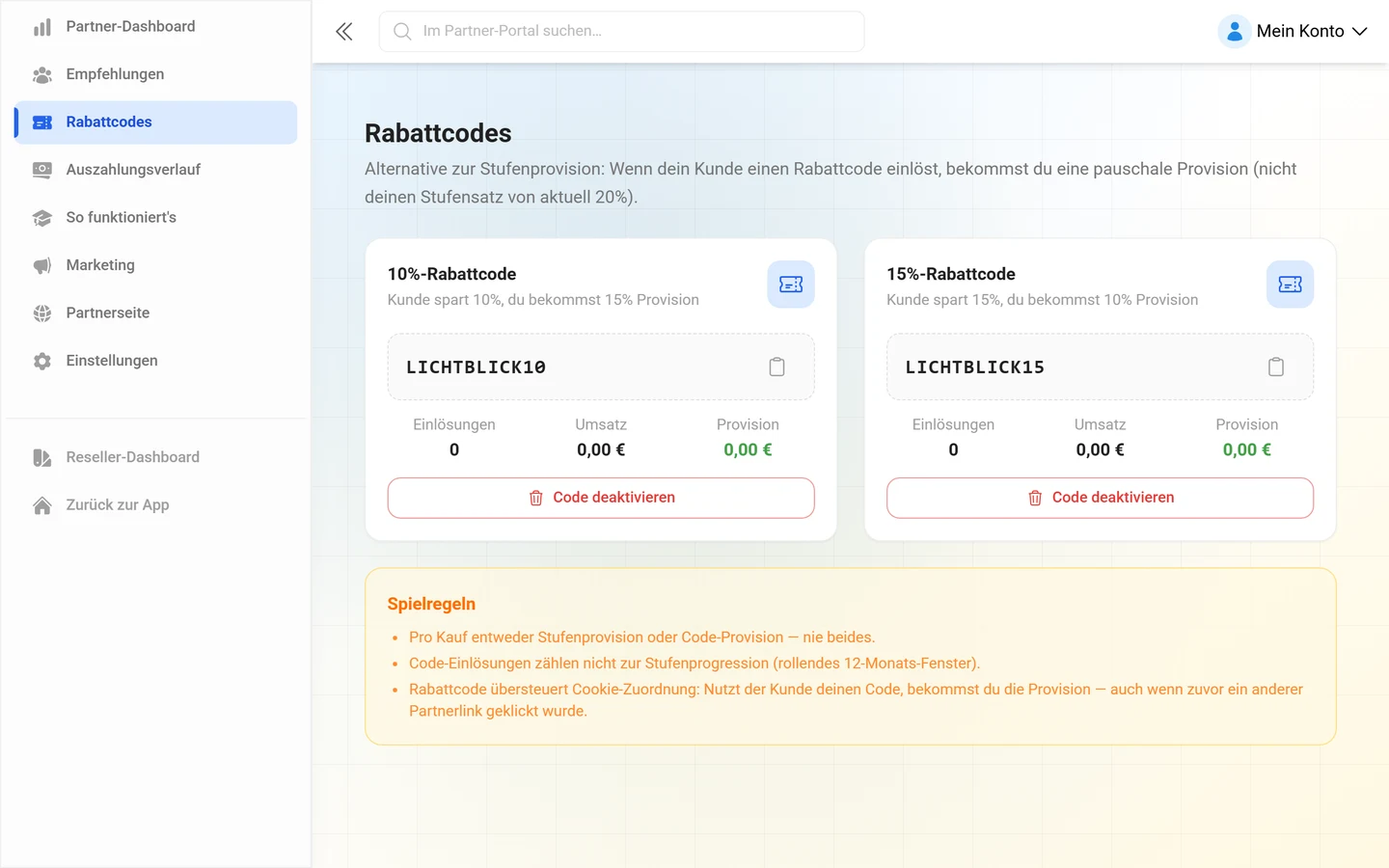This screenshot has width=1389, height=868.
Task: Click the Reseller-Dashboard icon
Action: (x=42, y=457)
